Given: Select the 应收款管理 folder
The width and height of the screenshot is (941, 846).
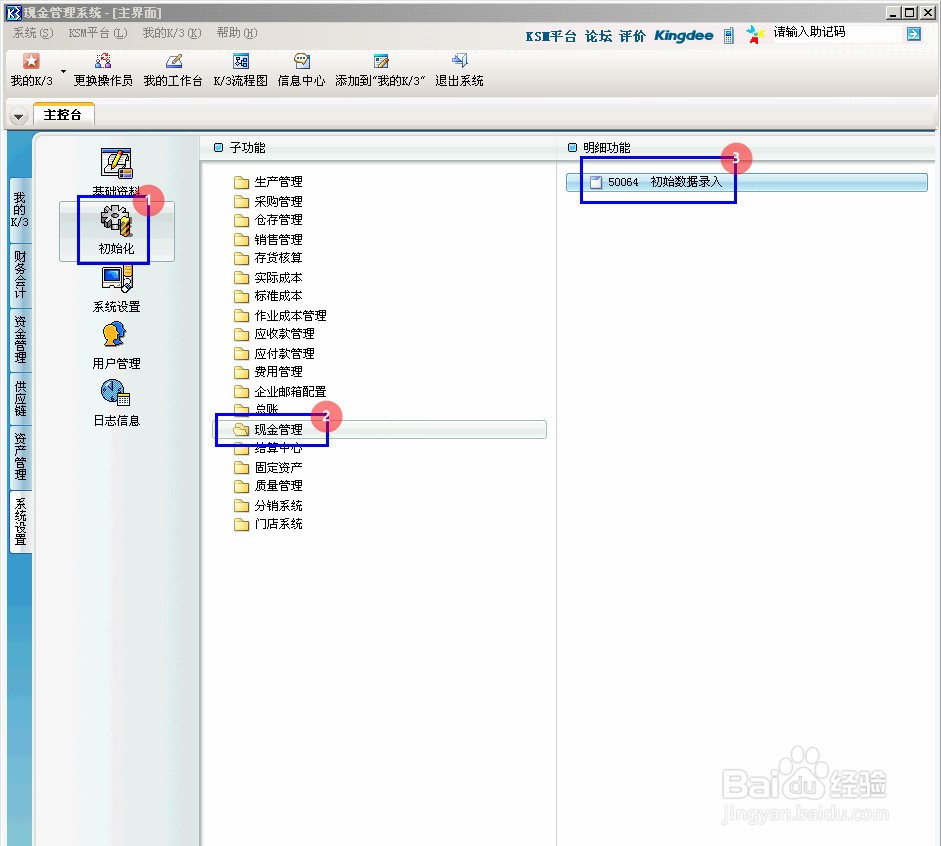Looking at the screenshot, I should [x=274, y=334].
